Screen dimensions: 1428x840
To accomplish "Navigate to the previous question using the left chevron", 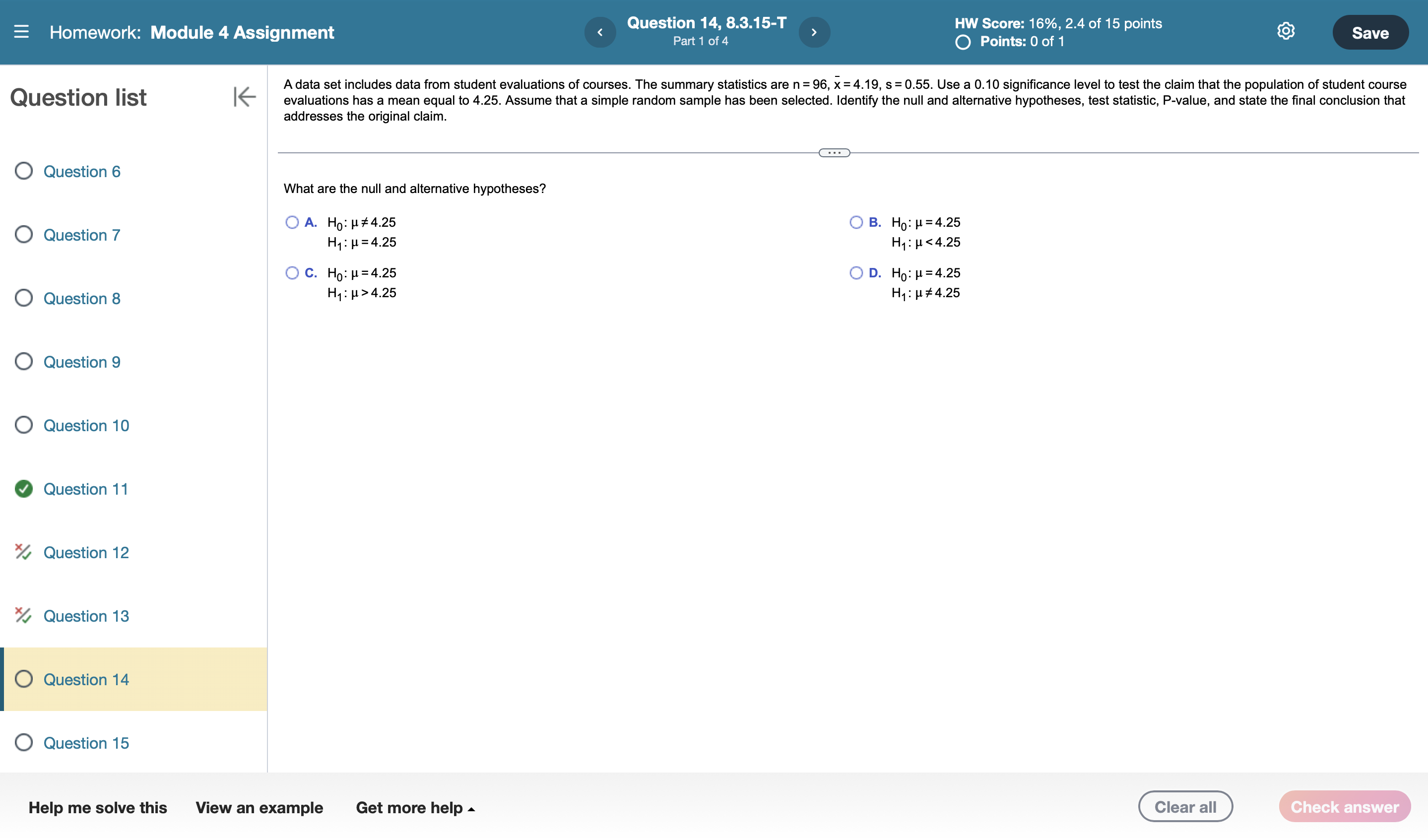I will (x=601, y=32).
